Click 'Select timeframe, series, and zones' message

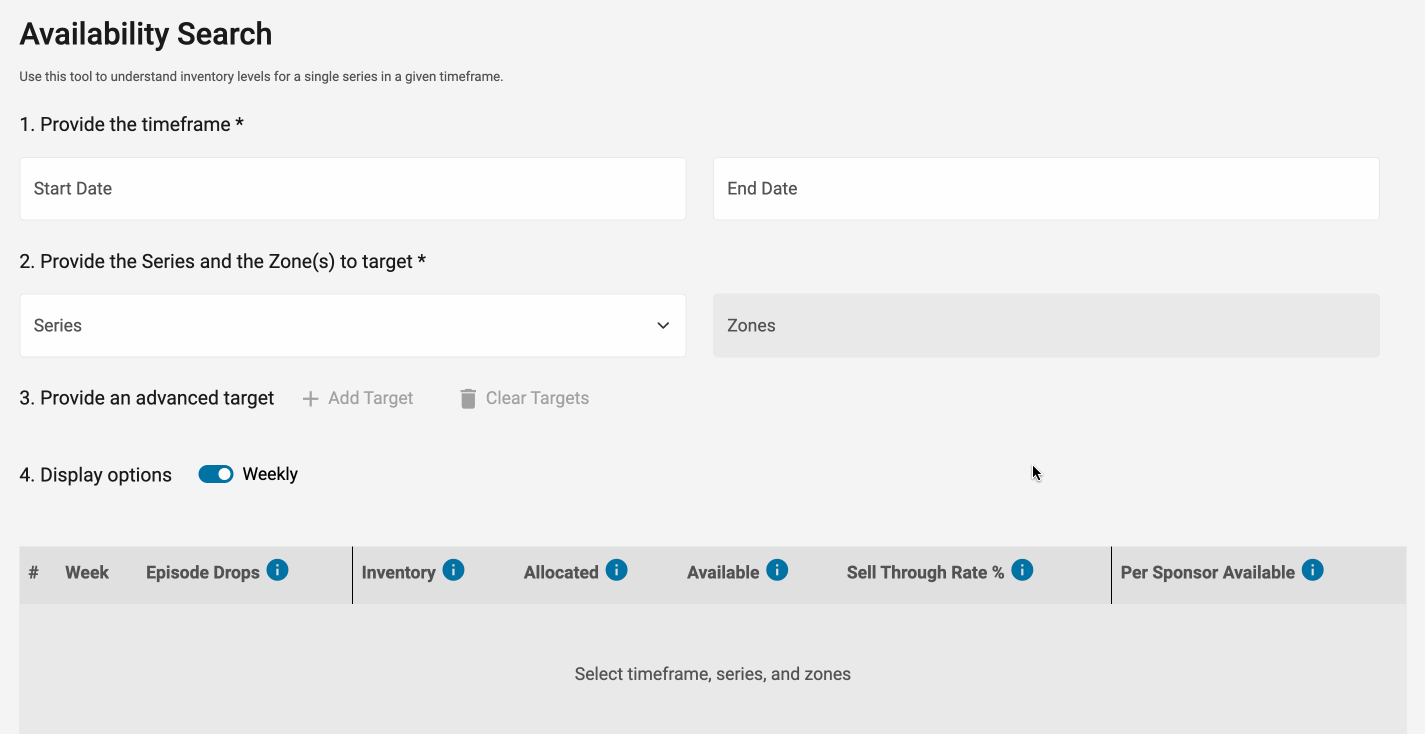tap(713, 674)
